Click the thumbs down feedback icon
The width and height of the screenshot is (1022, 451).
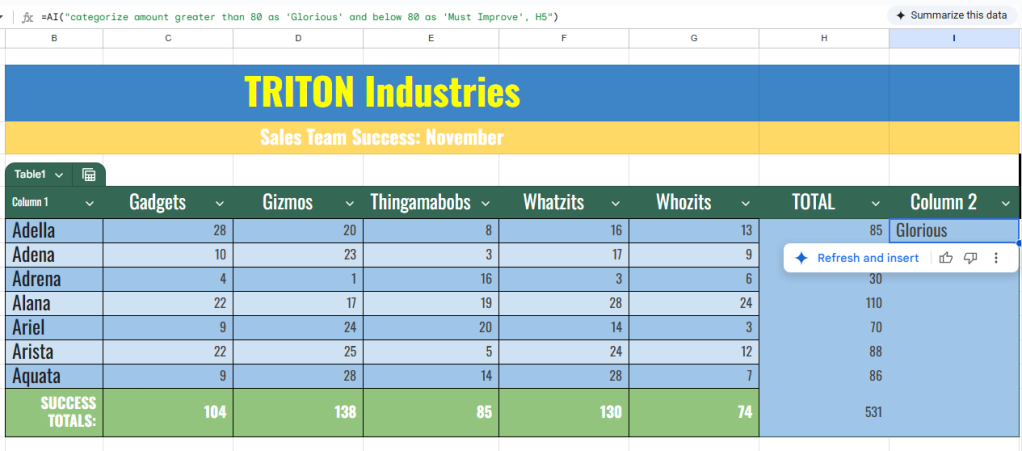click(970, 258)
